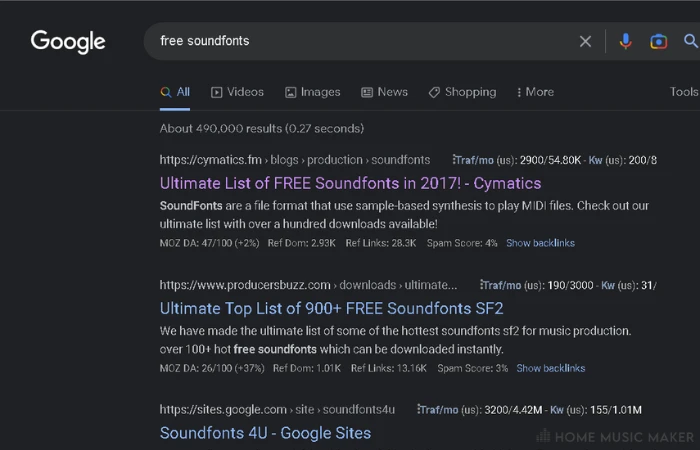
Task: Click 'Ref Links: 13.16K' metric
Action: [x=388, y=368]
